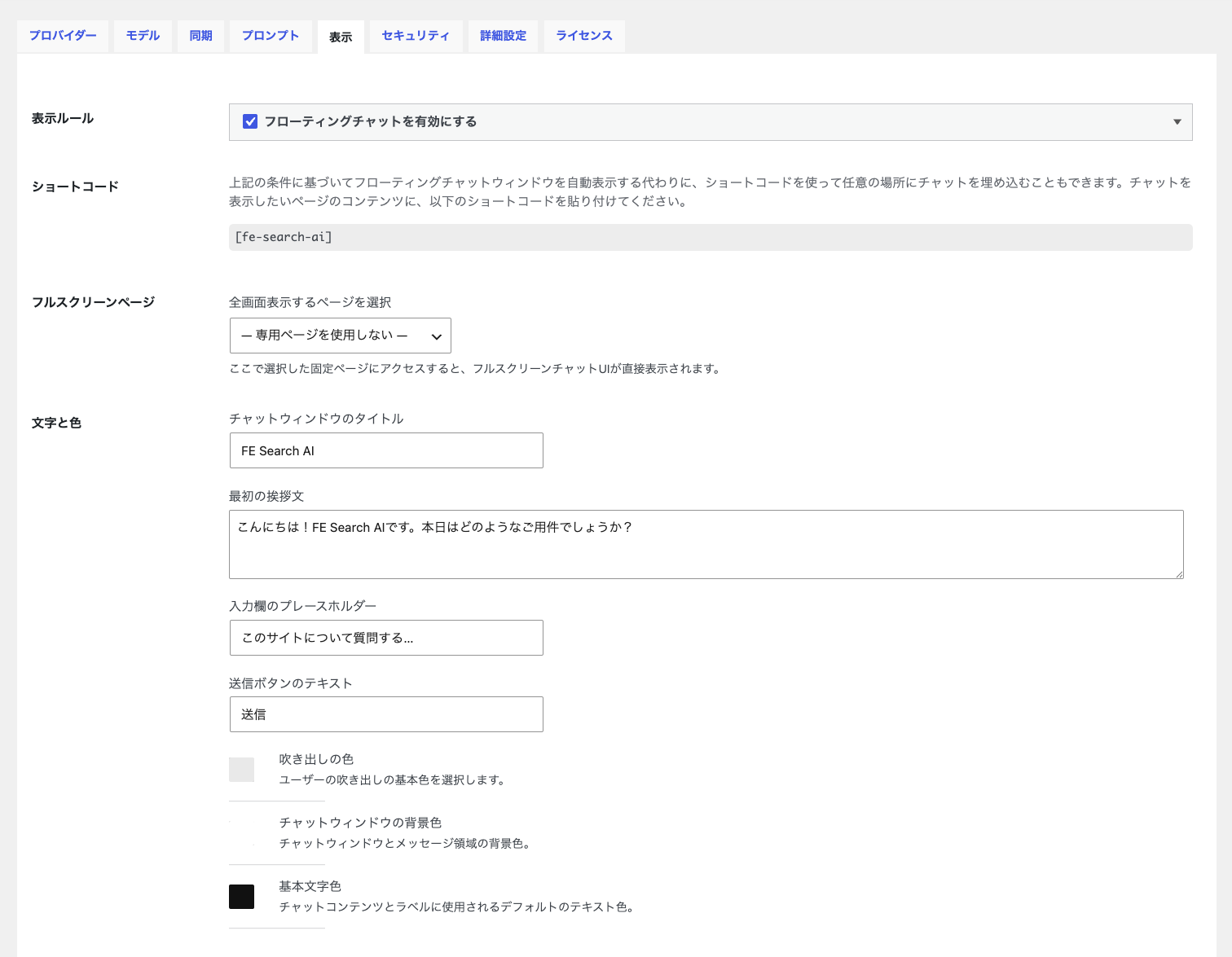Click the [fe-search-ai] shortcode box
Screen dimensions: 1232x957
point(711,237)
